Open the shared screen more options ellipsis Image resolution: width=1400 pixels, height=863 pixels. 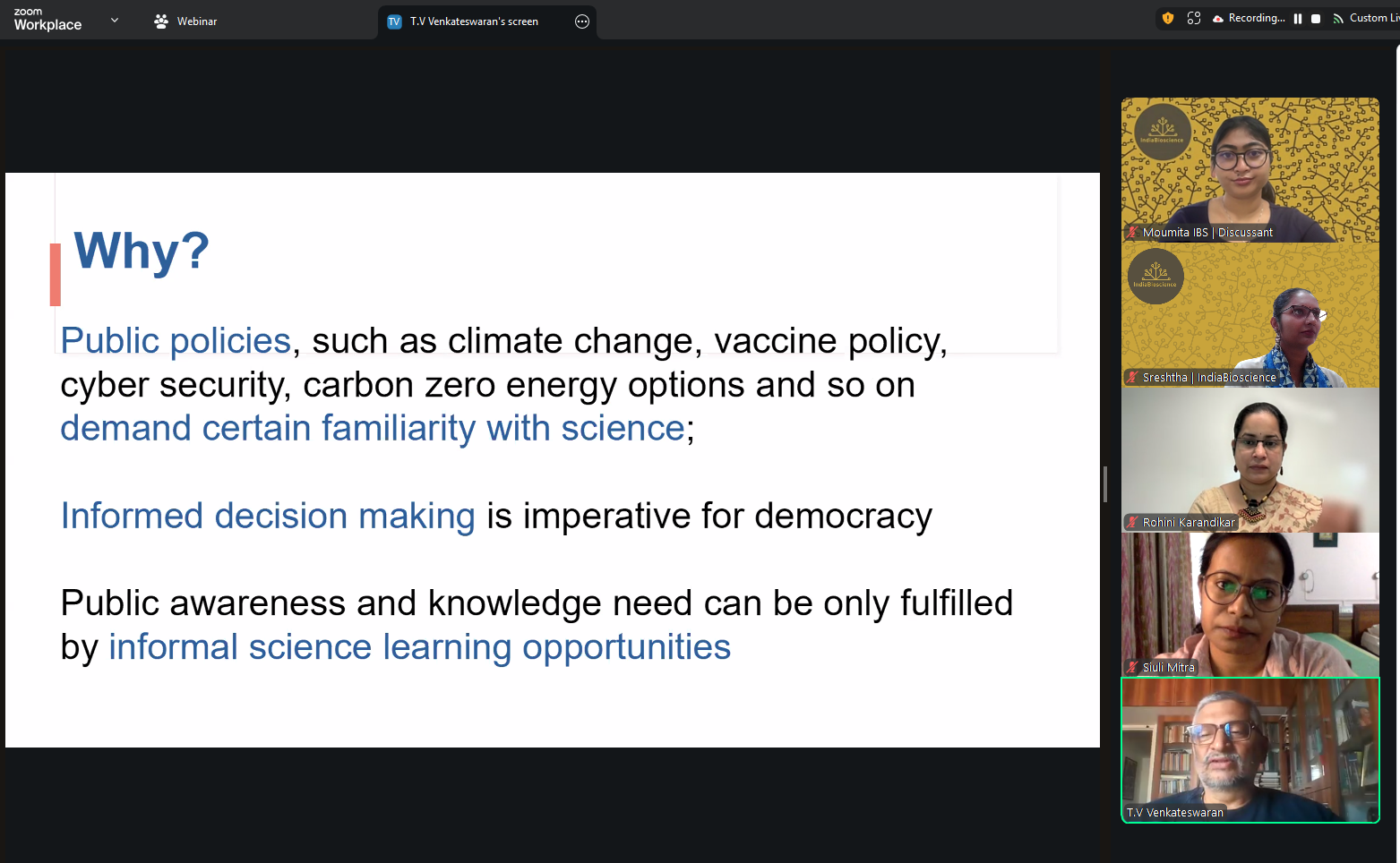582,21
